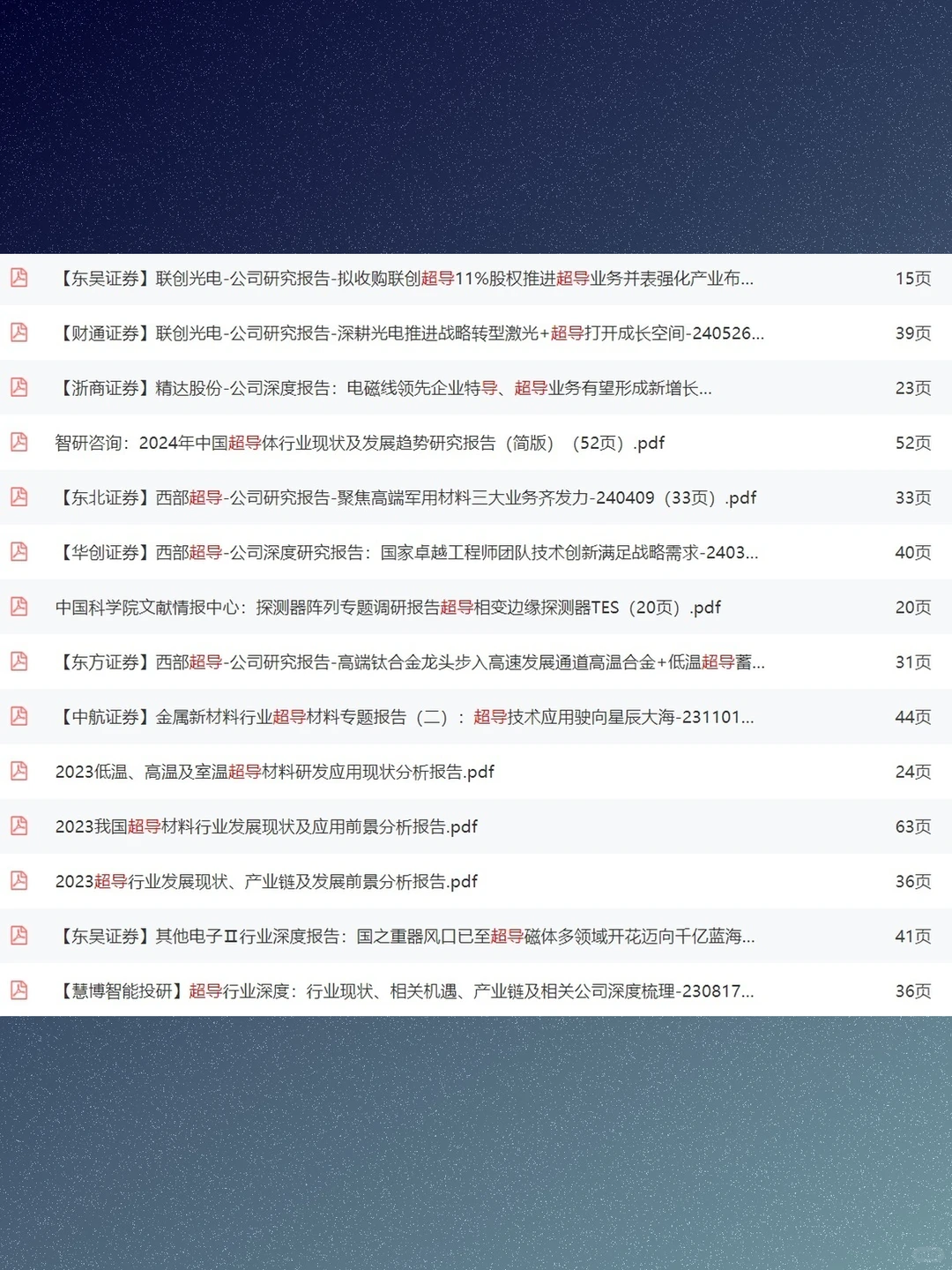Open the 东吴证券 其他电子Ⅱ行业深度报告
This screenshot has height=1270, width=952.
tap(405, 936)
